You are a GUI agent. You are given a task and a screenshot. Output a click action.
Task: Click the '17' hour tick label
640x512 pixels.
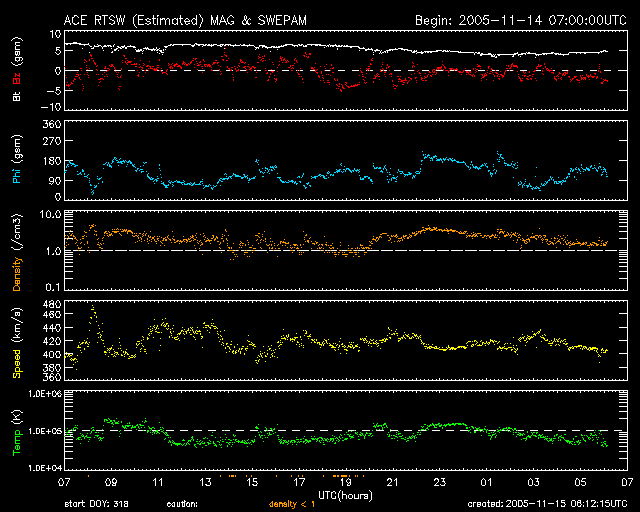click(x=299, y=483)
